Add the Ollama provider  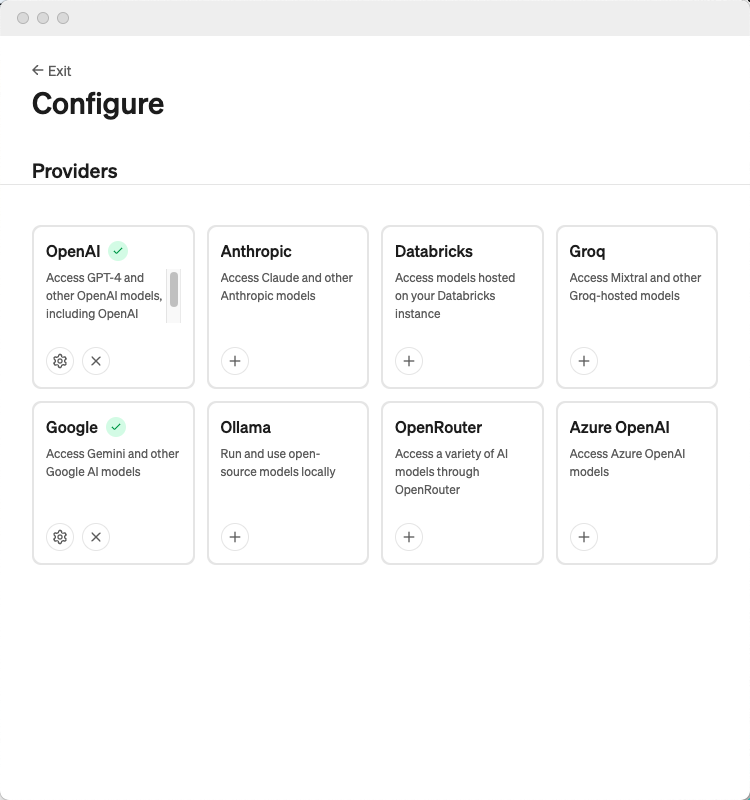pyautogui.click(x=234, y=537)
